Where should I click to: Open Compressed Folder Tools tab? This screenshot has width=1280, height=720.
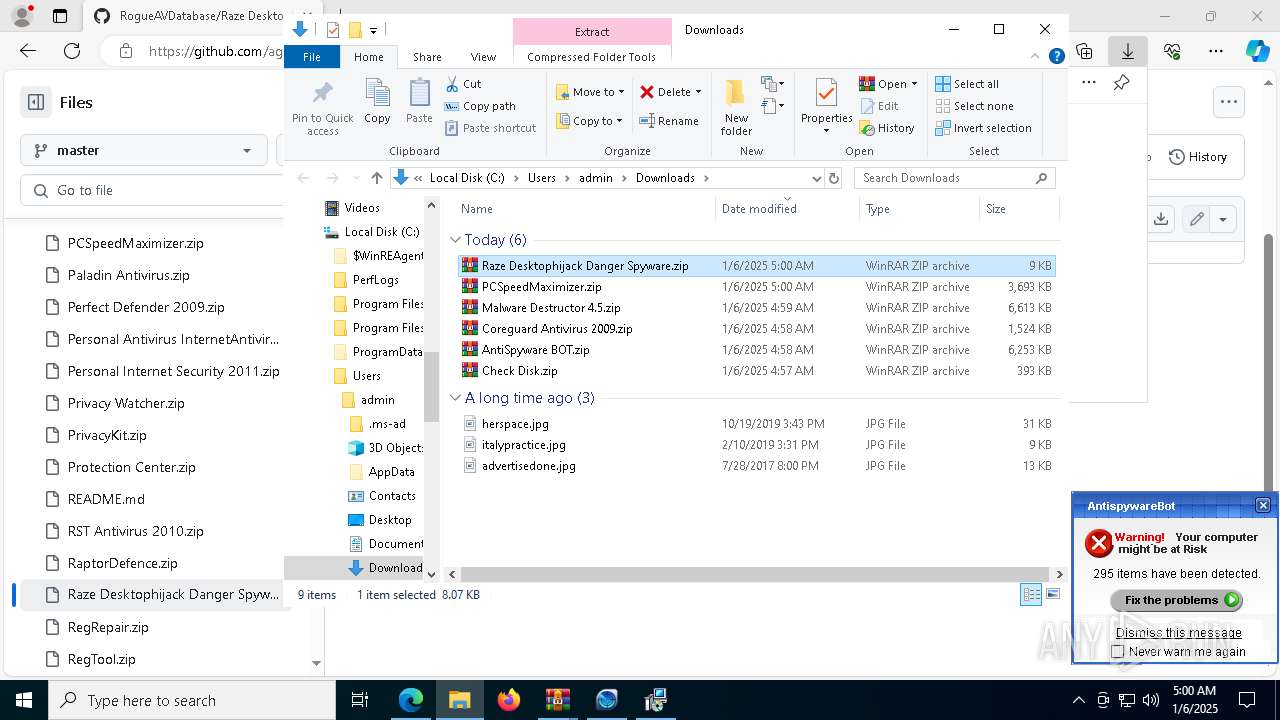[591, 57]
